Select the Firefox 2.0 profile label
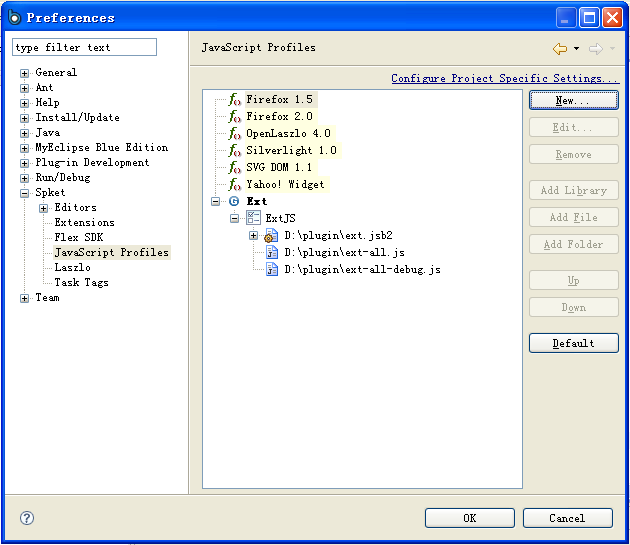This screenshot has height=545, width=630. click(x=279, y=116)
